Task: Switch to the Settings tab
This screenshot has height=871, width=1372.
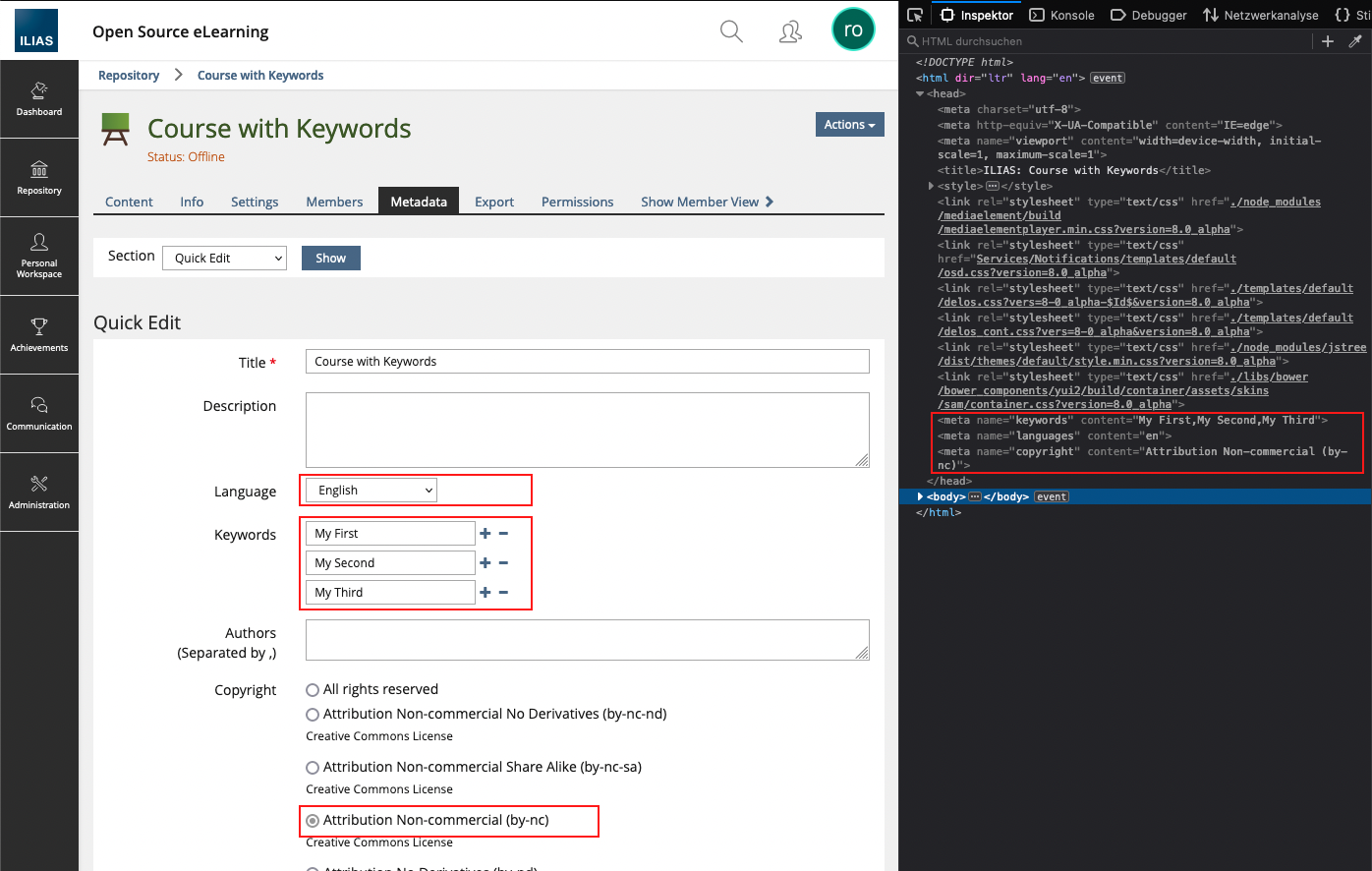Action: pos(255,202)
